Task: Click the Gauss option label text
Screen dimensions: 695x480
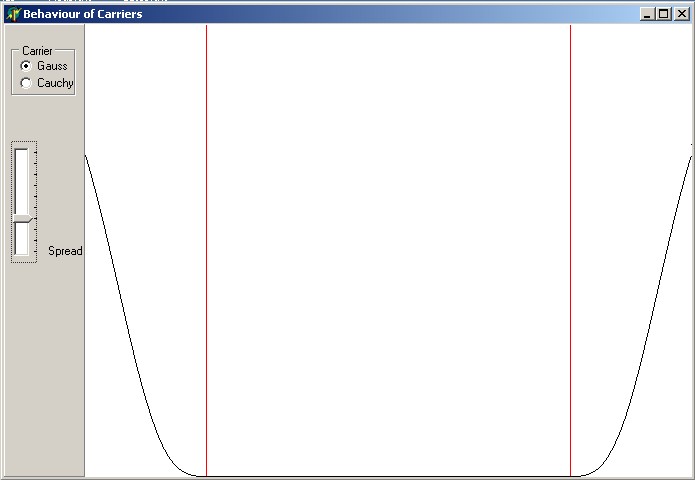Action: 52,66
